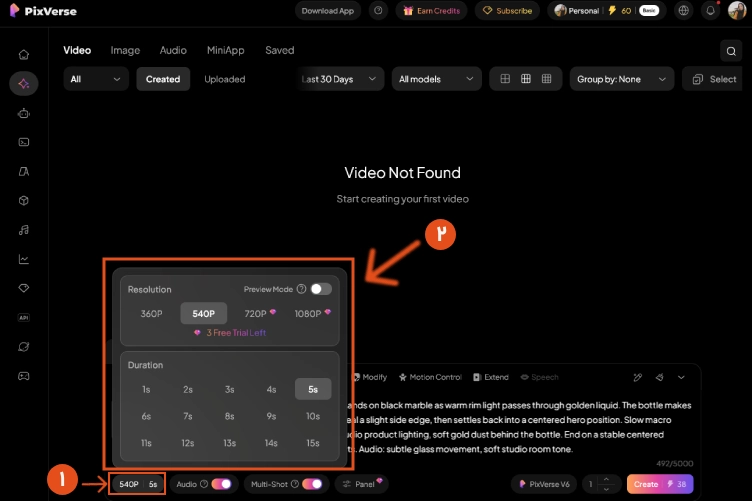
Task: Open the globe language icon
Action: (x=683, y=11)
